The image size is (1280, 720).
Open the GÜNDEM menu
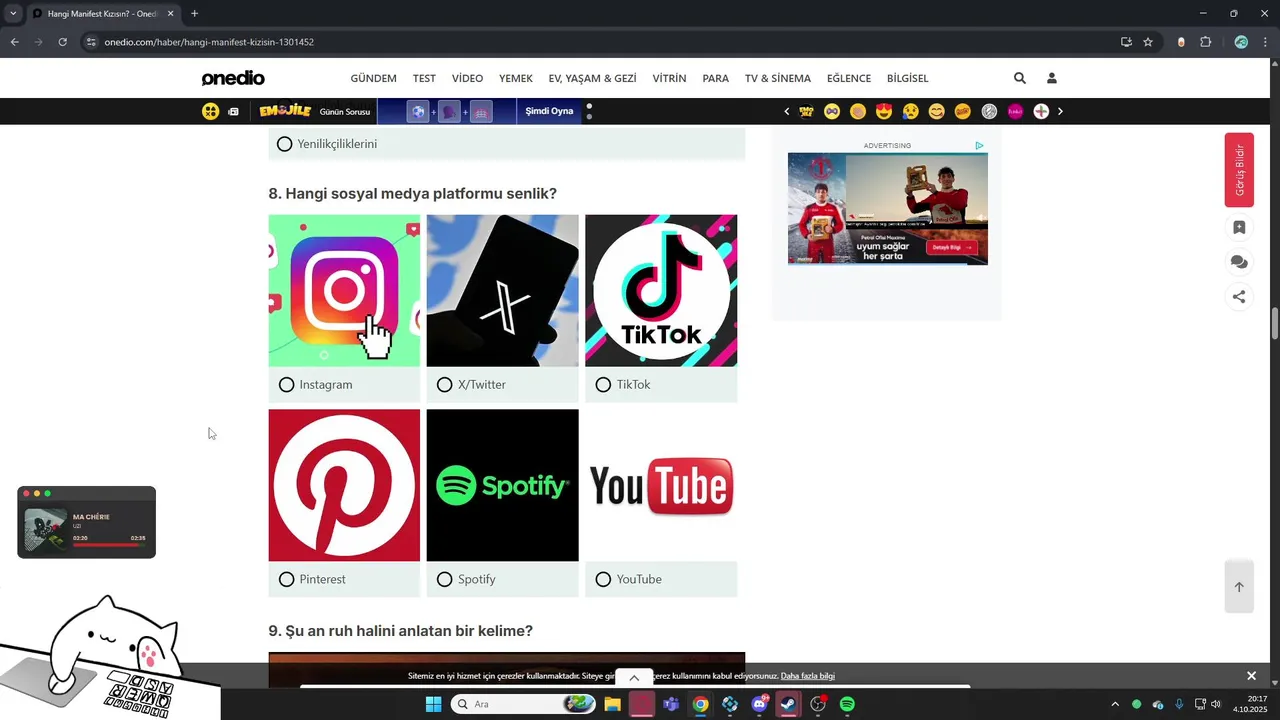(x=373, y=78)
